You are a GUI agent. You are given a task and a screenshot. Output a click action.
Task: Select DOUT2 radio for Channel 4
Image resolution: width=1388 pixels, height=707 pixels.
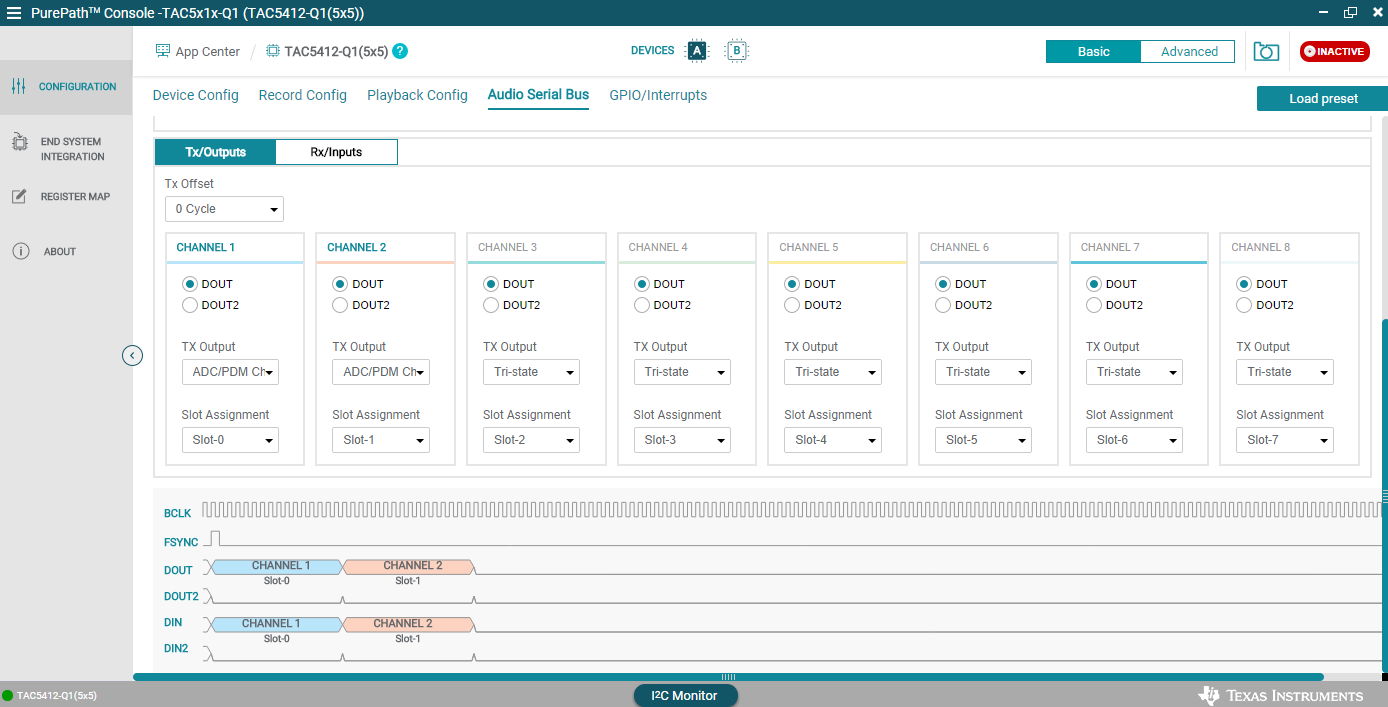[642, 305]
